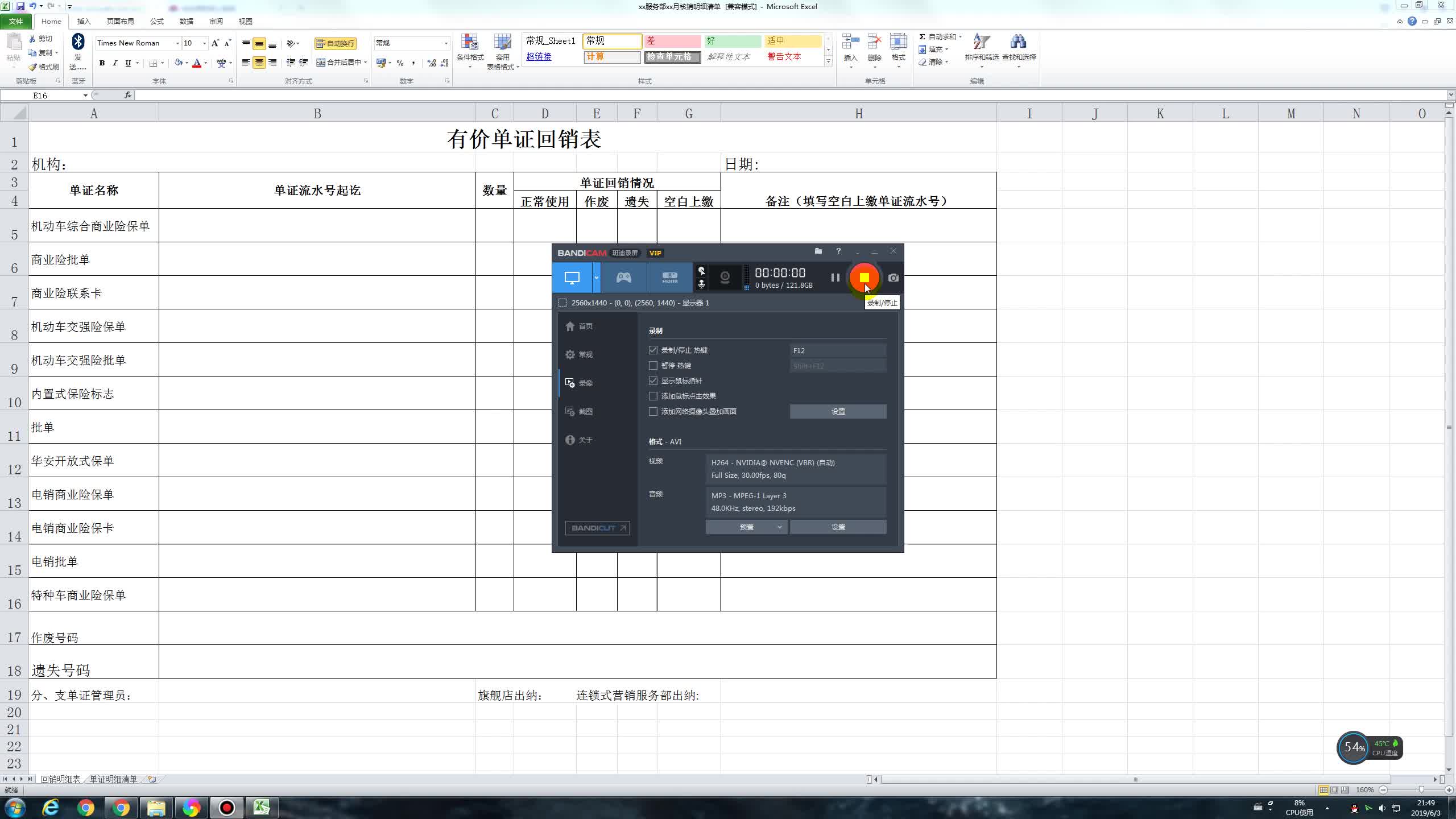The height and width of the screenshot is (819, 1456).
Task: Switch to the 单证明细清单 sheet tab
Action: [113, 779]
